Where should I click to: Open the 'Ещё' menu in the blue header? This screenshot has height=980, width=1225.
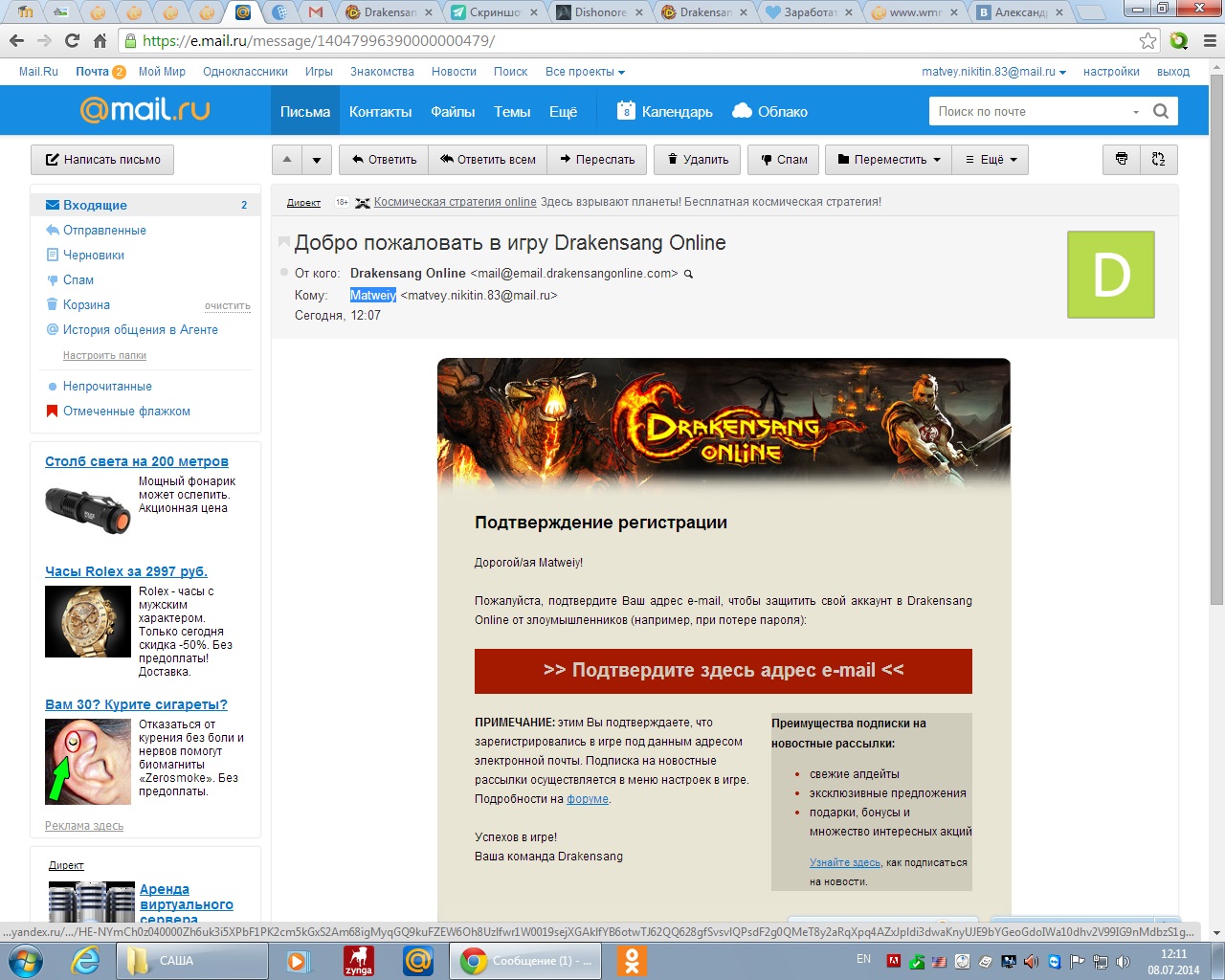pos(563,111)
